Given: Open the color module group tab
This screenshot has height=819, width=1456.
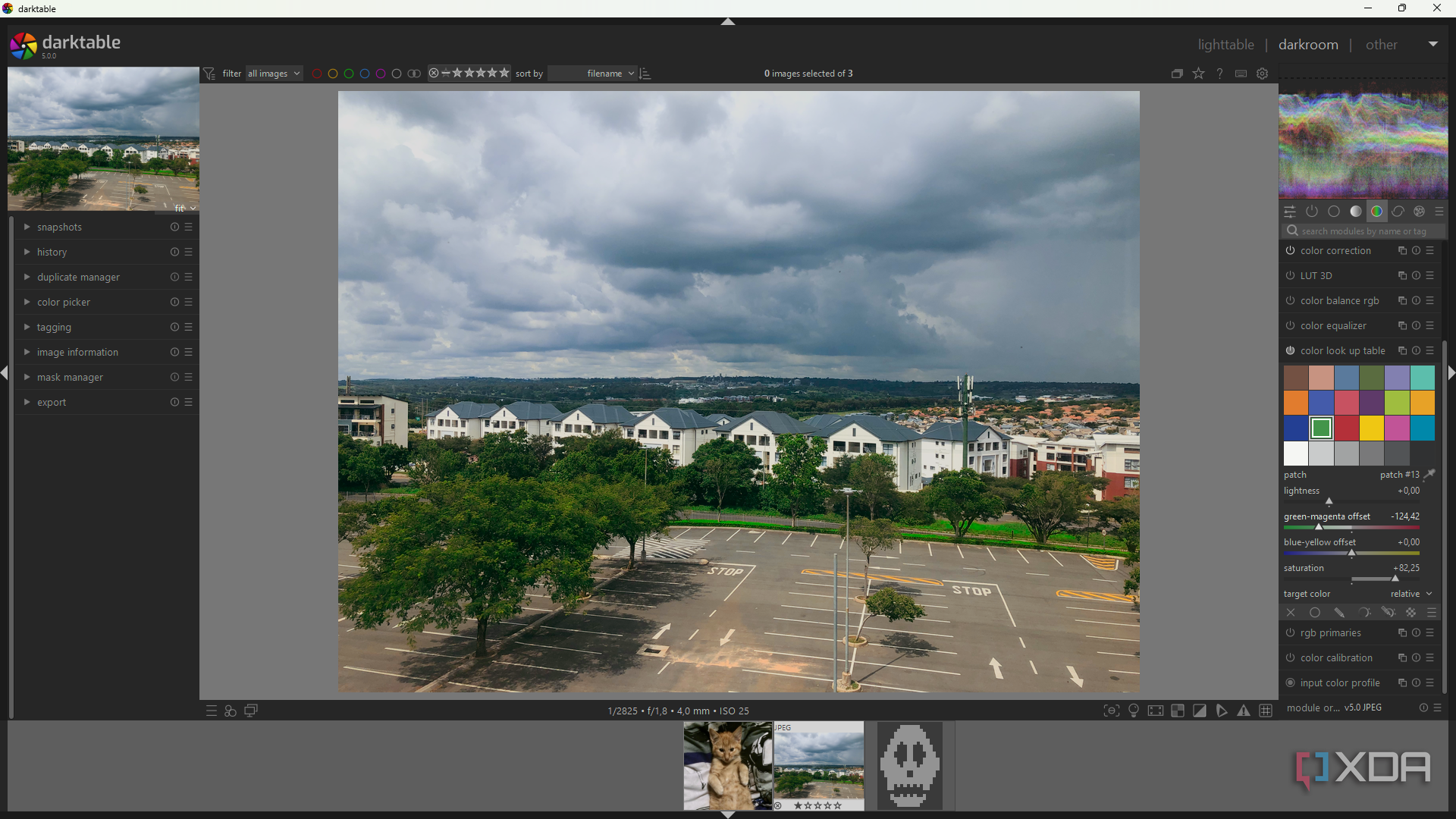Looking at the screenshot, I should 1377,212.
